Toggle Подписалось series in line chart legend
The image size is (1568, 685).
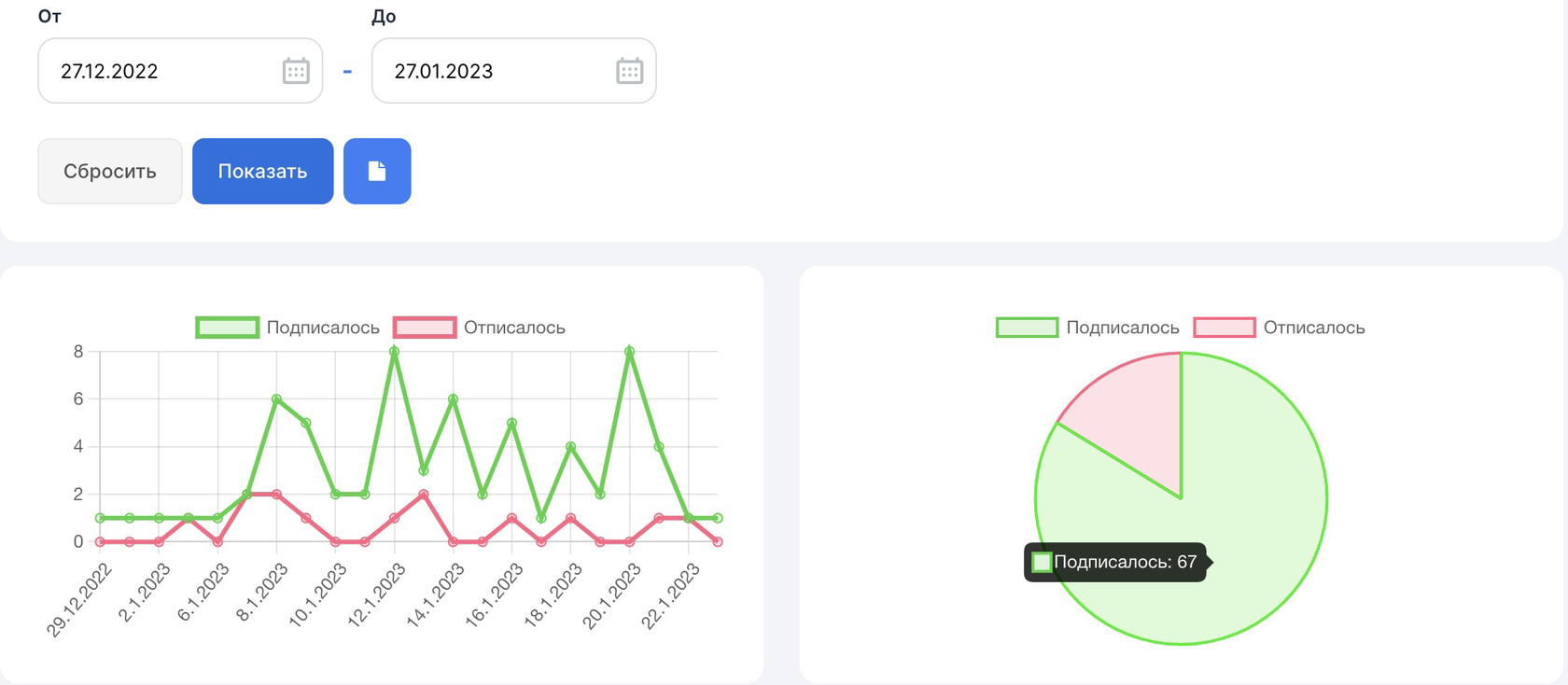tap(287, 328)
